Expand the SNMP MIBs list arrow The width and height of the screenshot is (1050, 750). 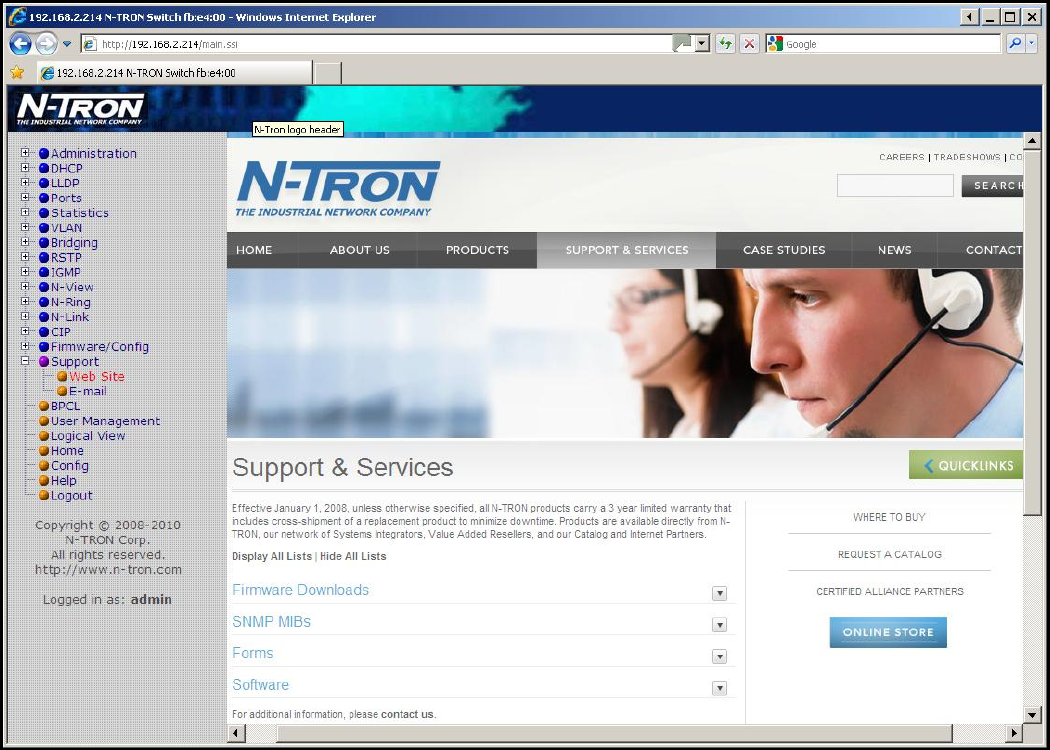click(x=718, y=625)
